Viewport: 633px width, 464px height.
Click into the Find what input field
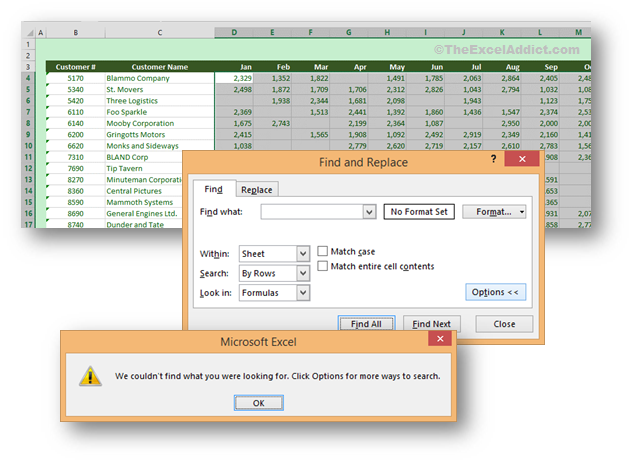312,212
